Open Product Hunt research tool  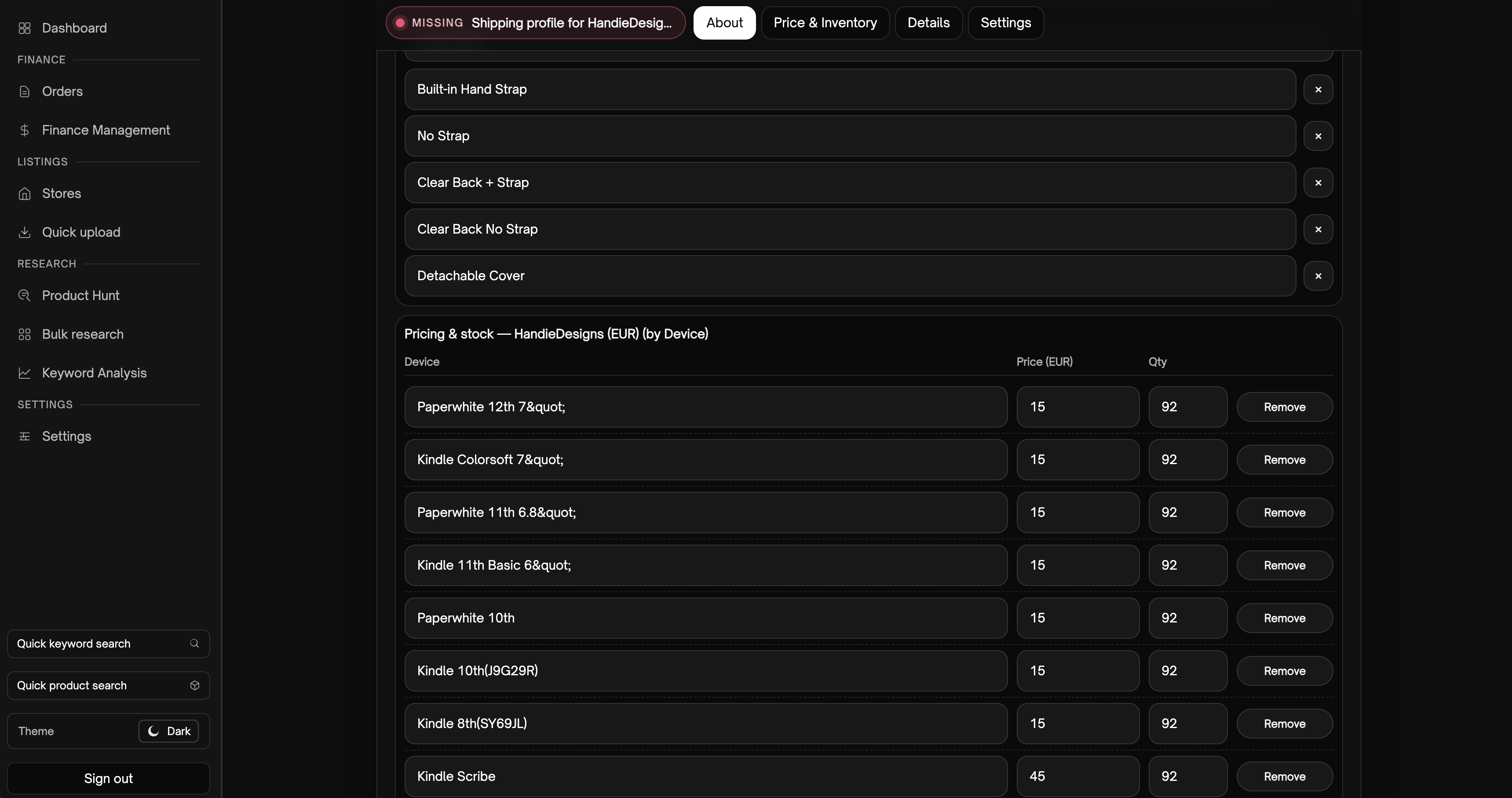click(80, 295)
